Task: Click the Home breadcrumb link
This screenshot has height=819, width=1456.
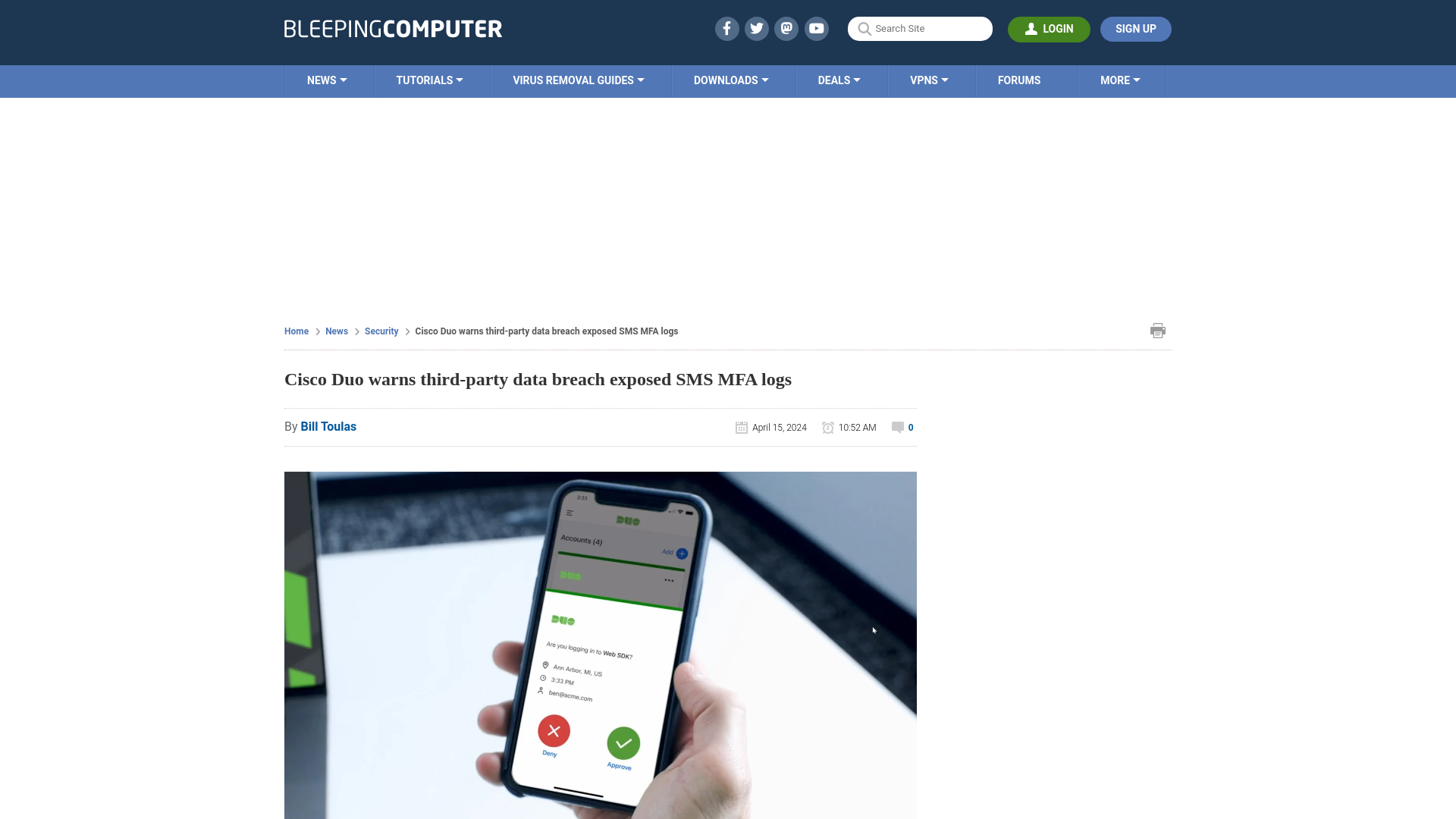Action: coord(297,331)
